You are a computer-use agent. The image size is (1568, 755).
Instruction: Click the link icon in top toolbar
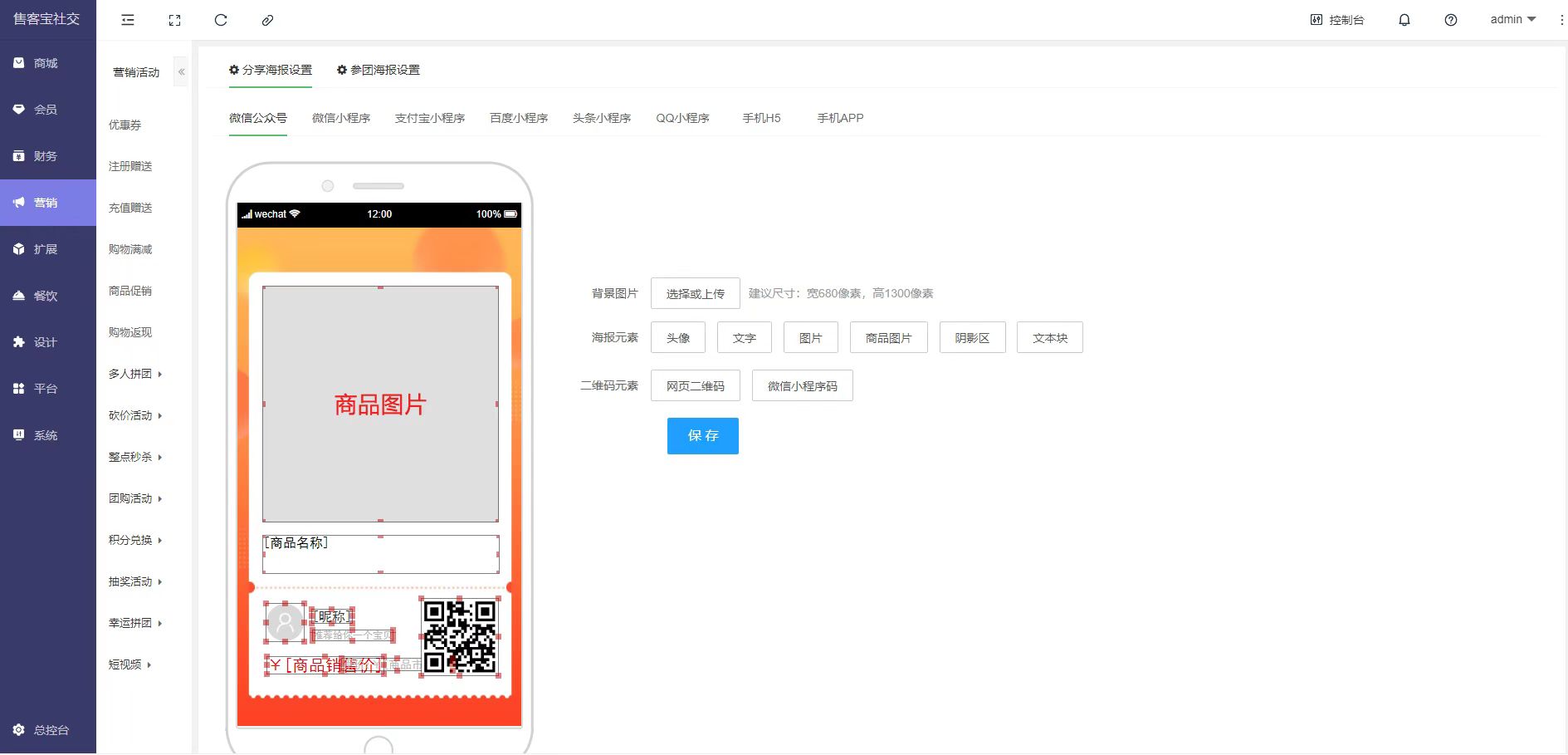click(267, 20)
